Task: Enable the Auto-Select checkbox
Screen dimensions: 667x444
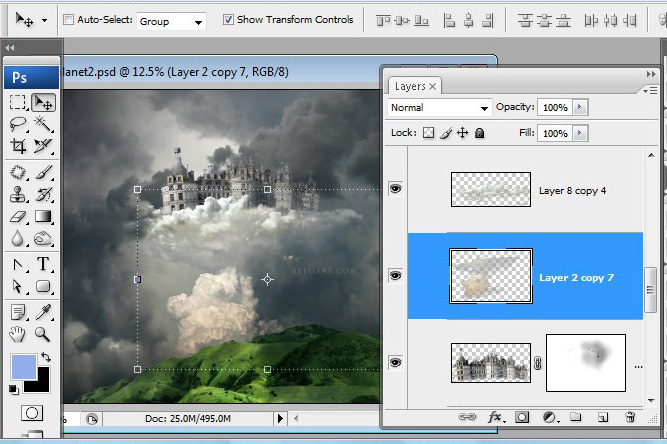Action: [x=68, y=20]
